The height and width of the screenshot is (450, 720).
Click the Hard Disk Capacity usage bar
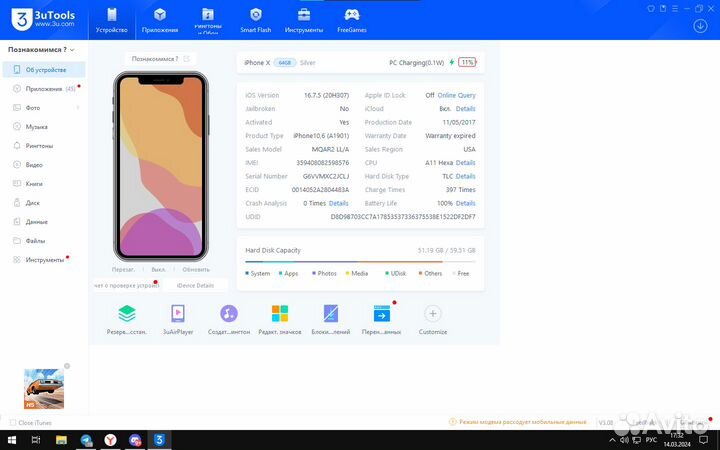coord(360,262)
